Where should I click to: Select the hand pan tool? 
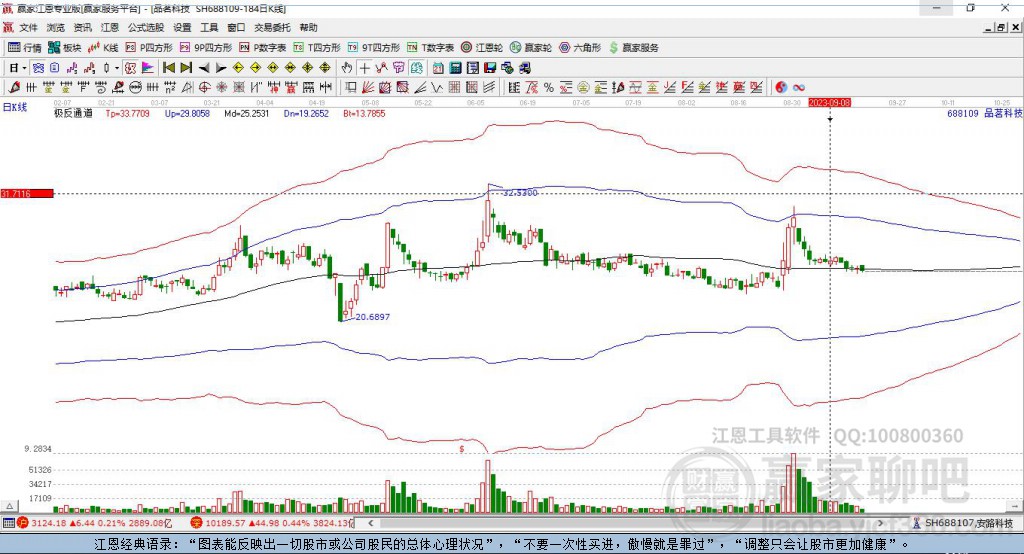point(347,68)
